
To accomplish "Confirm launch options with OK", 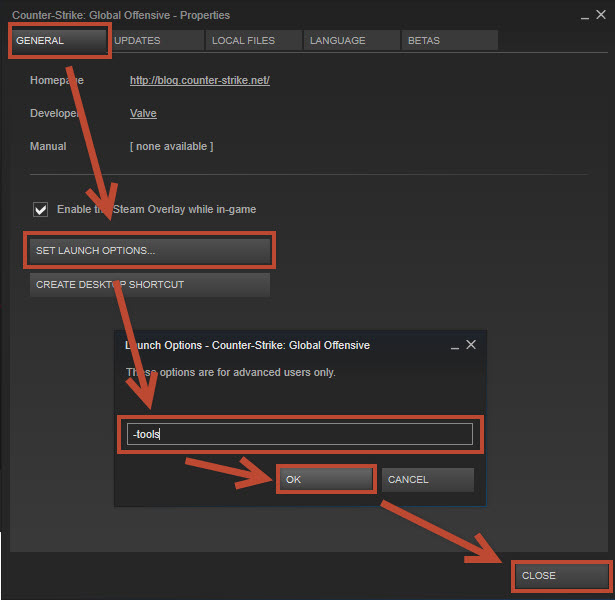I will [x=326, y=479].
